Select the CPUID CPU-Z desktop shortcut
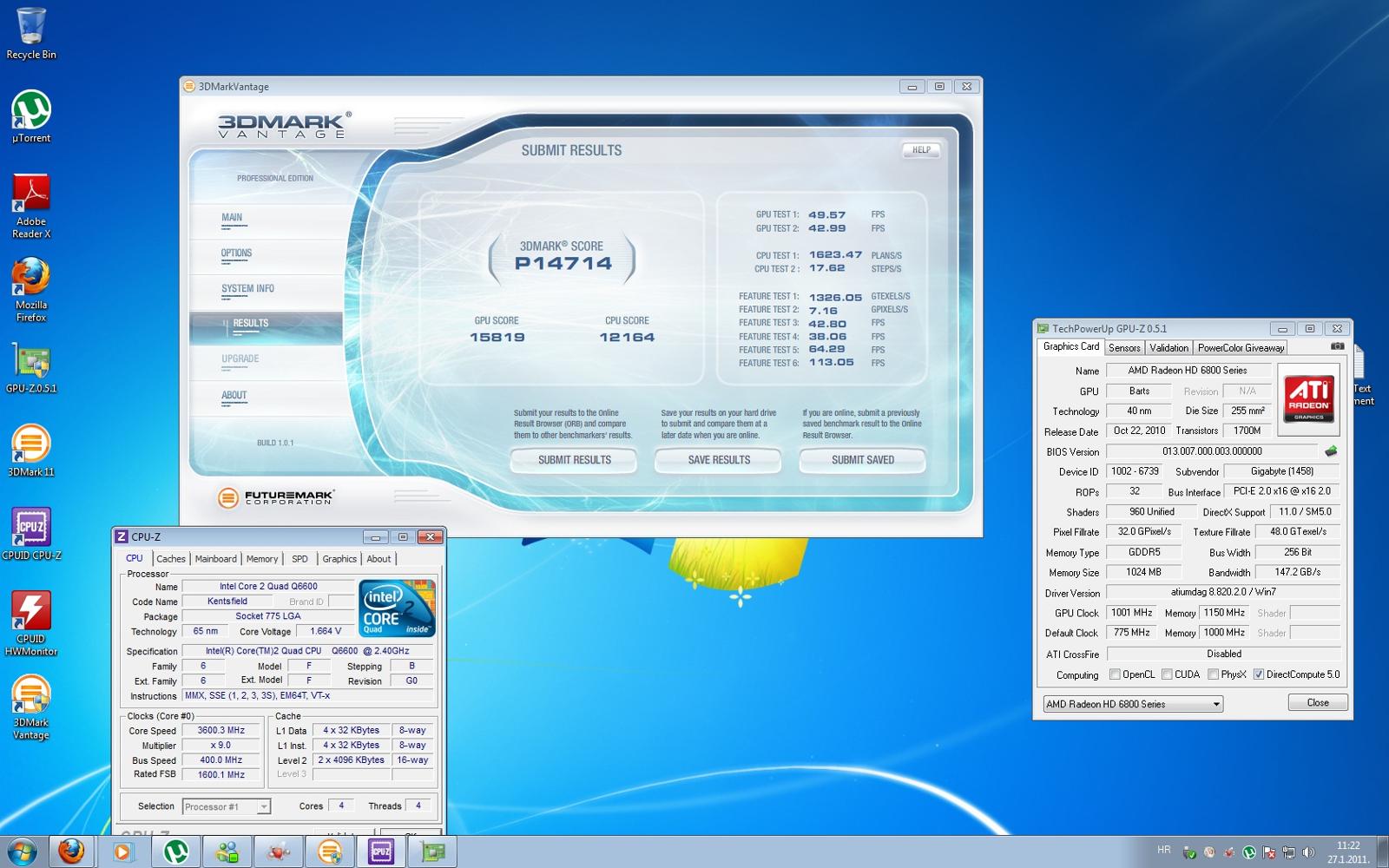Viewport: 1389px width, 868px height. pos(31,534)
